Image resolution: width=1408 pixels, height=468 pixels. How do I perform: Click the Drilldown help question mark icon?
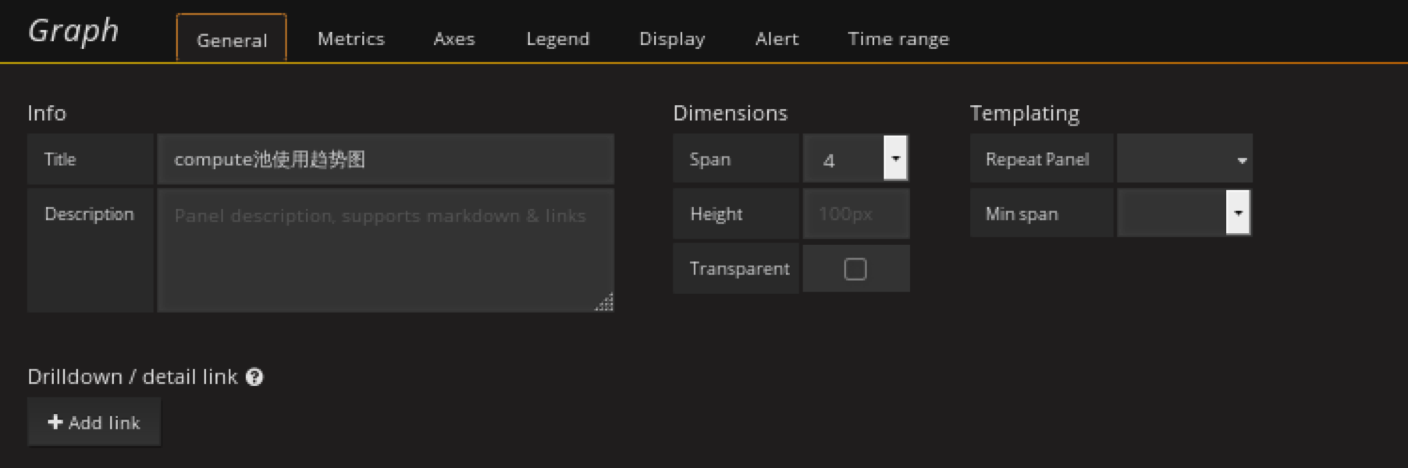click(x=255, y=377)
